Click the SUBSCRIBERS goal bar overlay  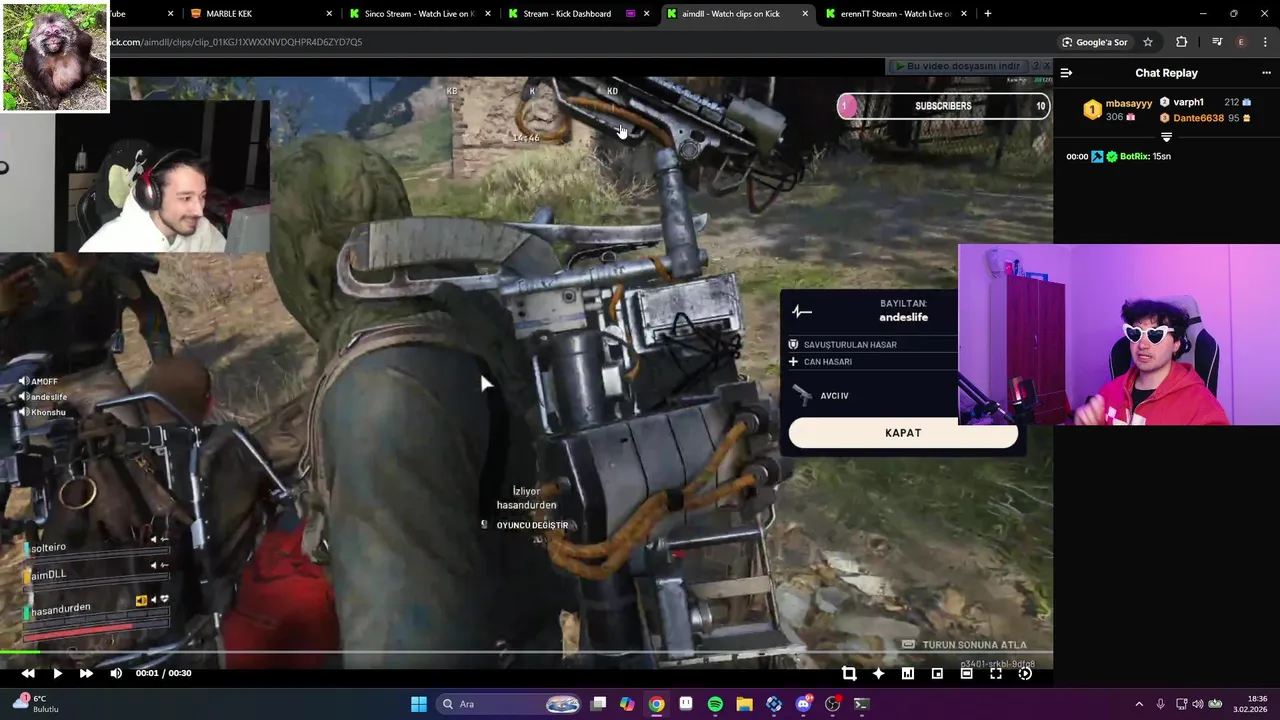pyautogui.click(x=943, y=106)
